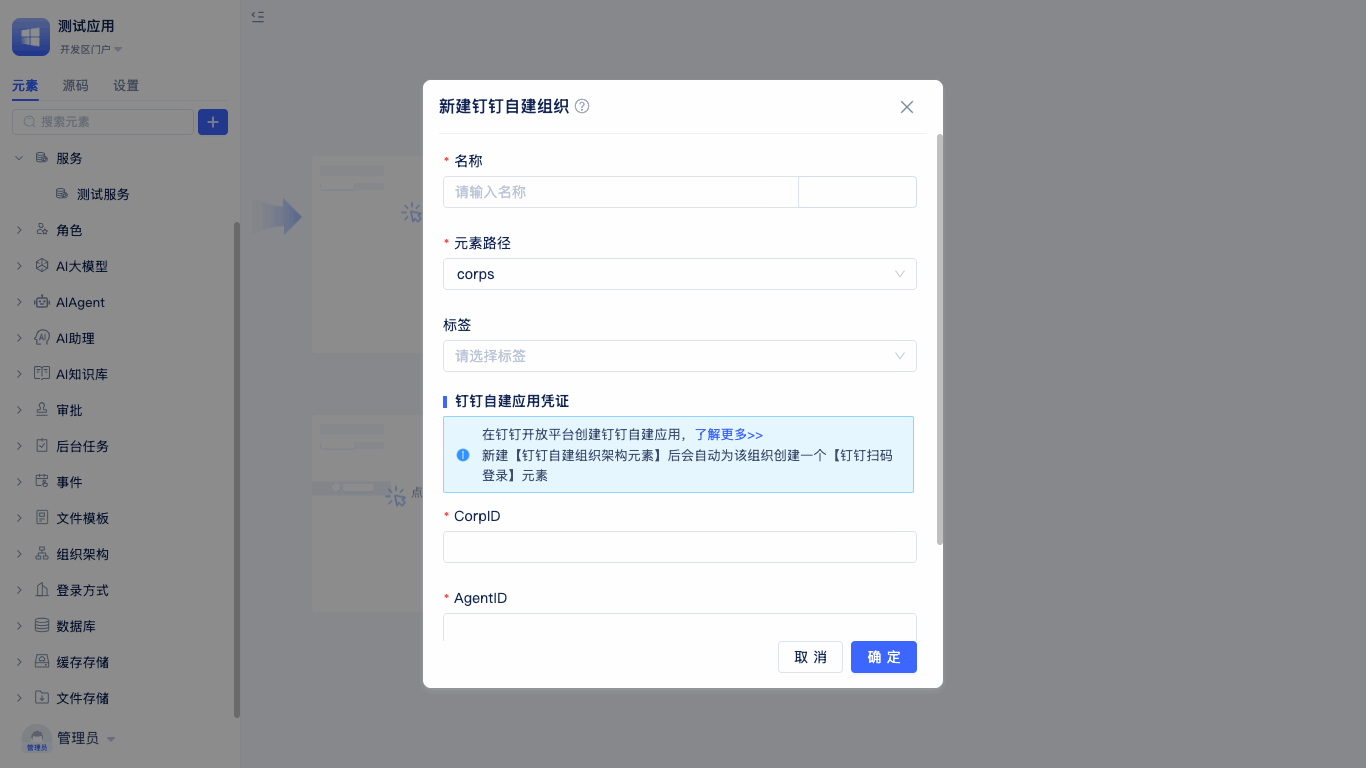Click the 登录方式 category icon

tap(42, 590)
